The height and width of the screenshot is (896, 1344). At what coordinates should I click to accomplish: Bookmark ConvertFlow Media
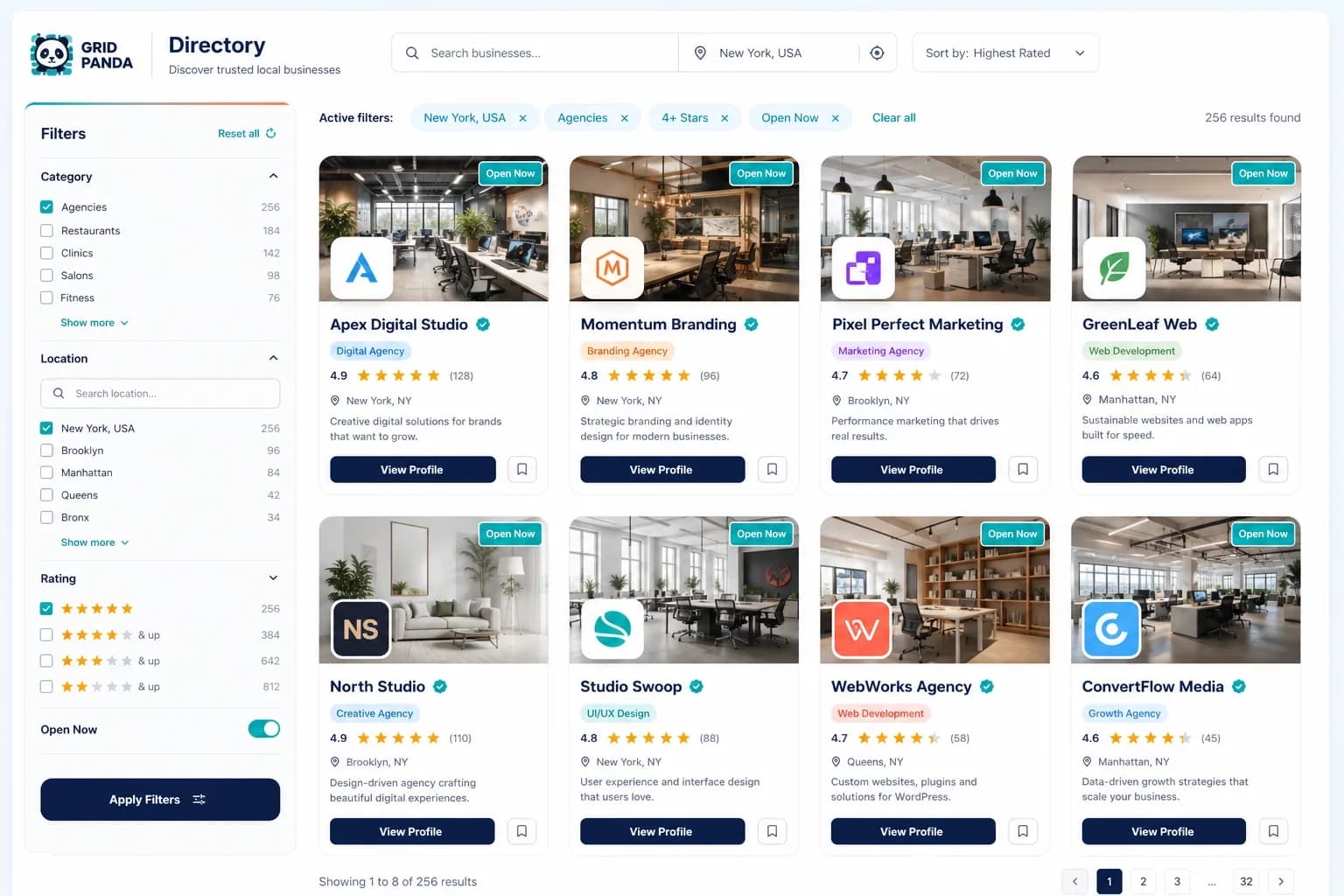click(1273, 831)
